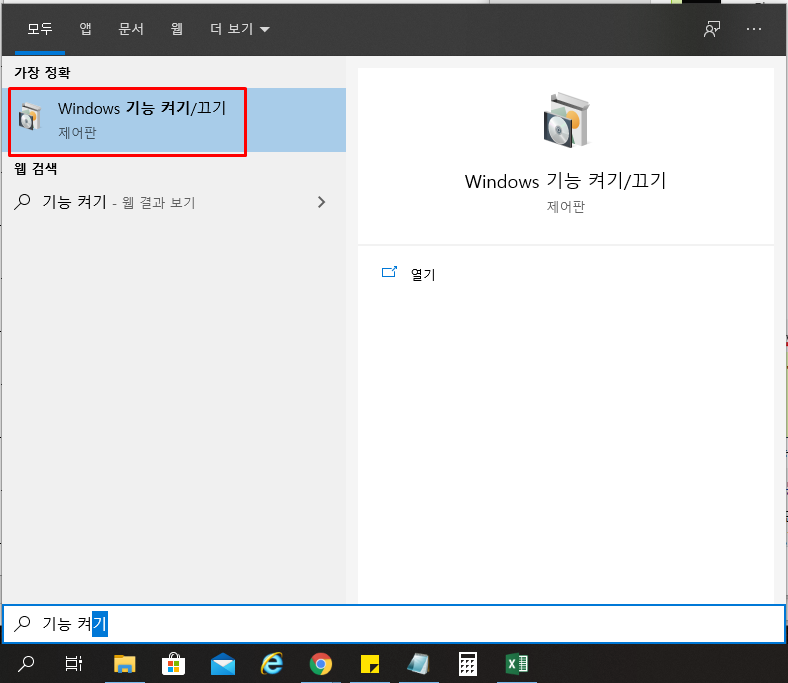
Task: Select the 모두 tab
Action: [x=40, y=29]
